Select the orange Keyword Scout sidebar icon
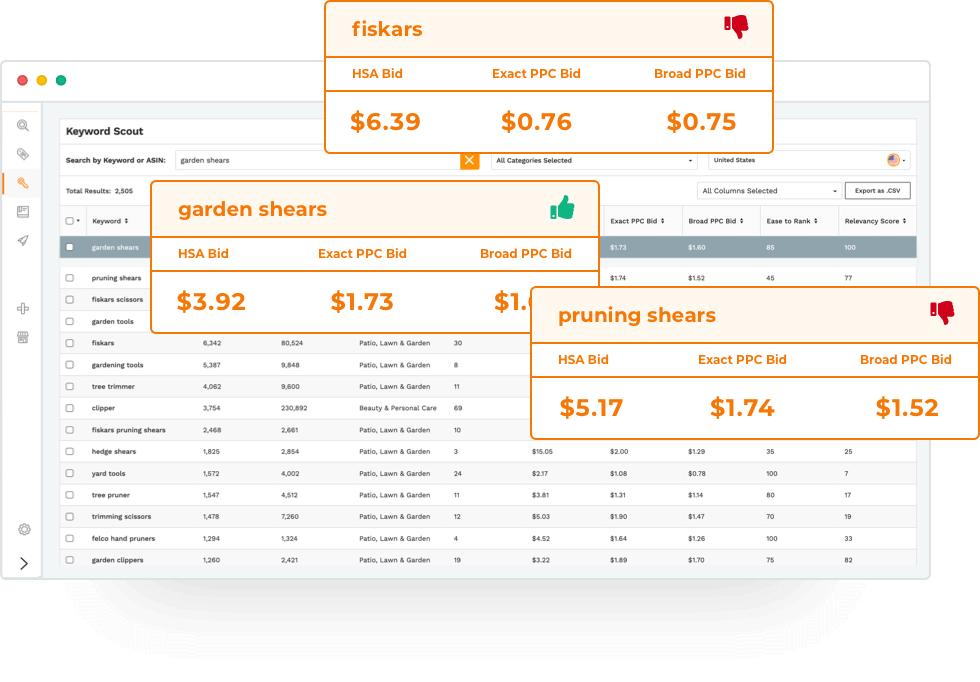 [23, 183]
